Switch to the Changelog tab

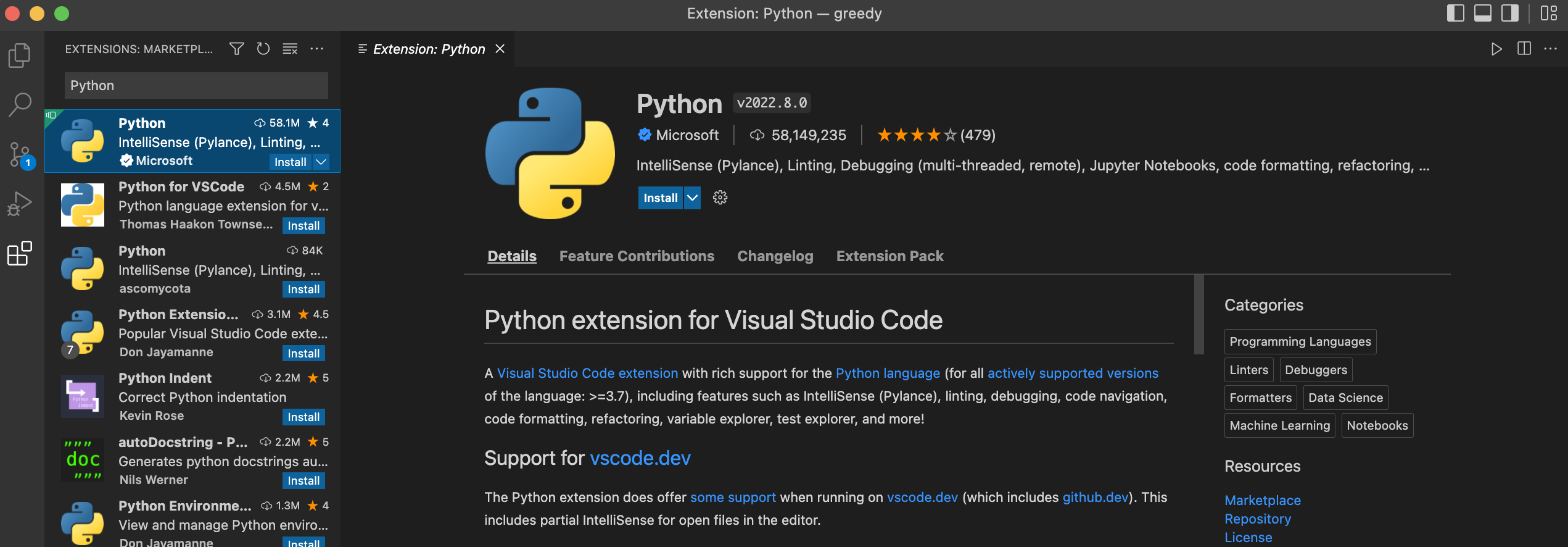click(775, 256)
